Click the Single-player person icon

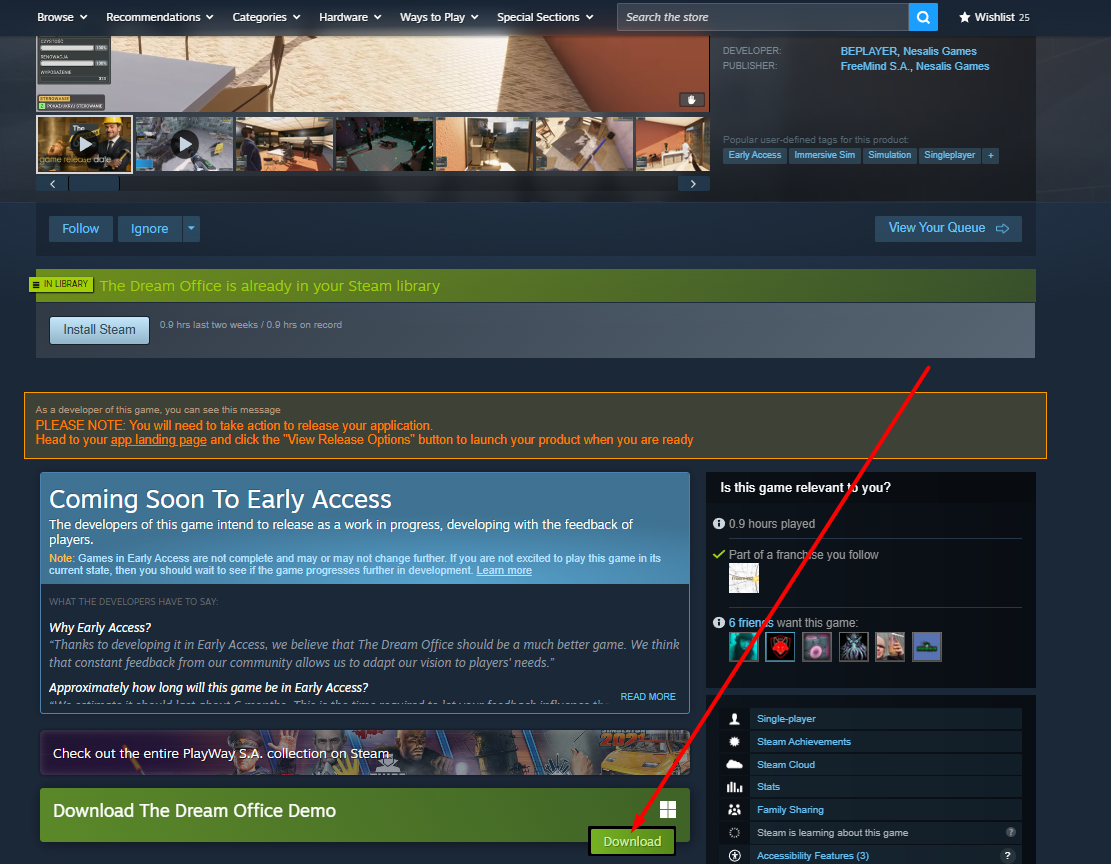point(734,719)
